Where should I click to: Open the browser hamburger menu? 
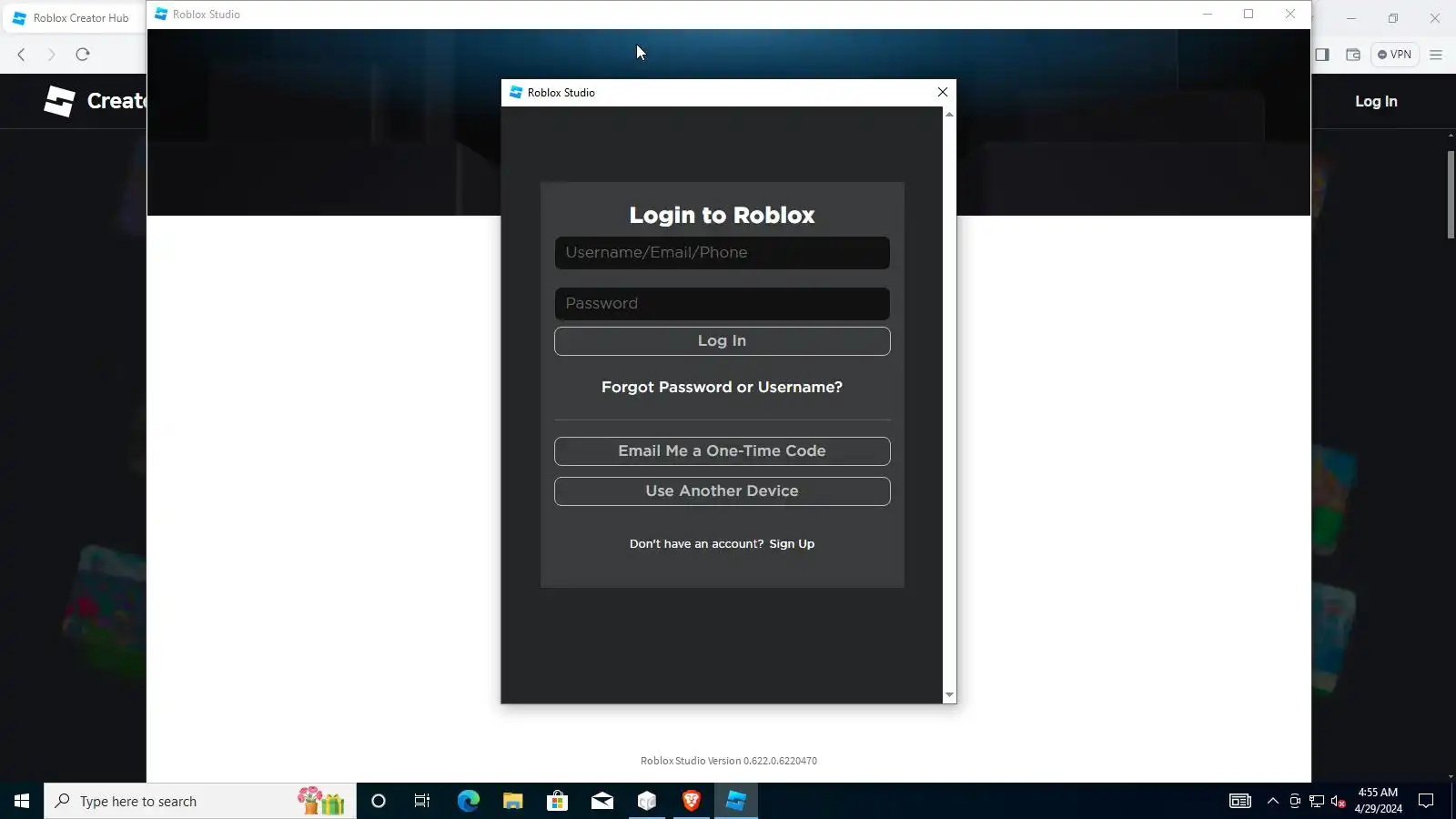pyautogui.click(x=1436, y=55)
